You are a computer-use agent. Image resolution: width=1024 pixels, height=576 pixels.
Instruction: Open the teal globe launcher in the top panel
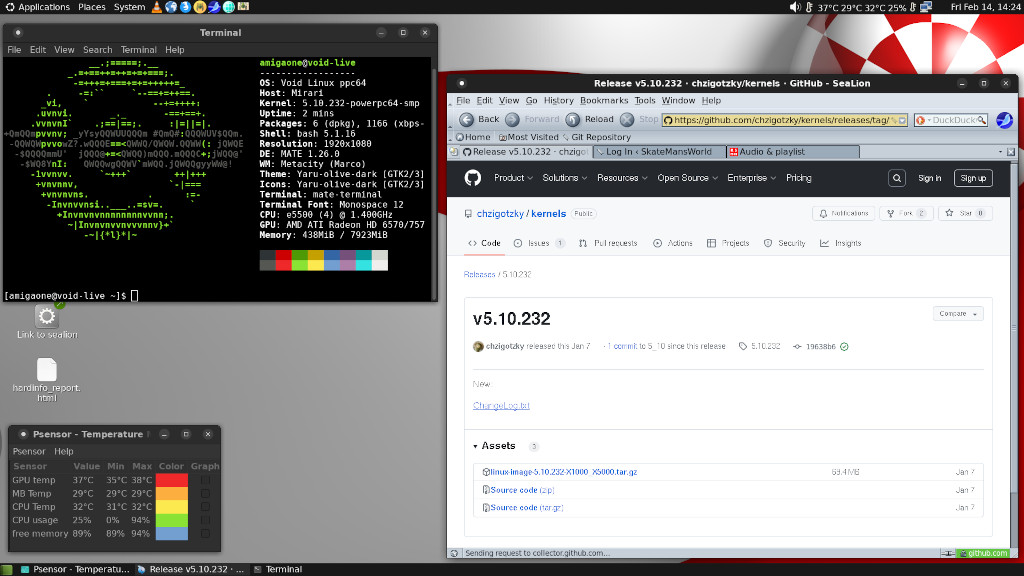pos(229,7)
